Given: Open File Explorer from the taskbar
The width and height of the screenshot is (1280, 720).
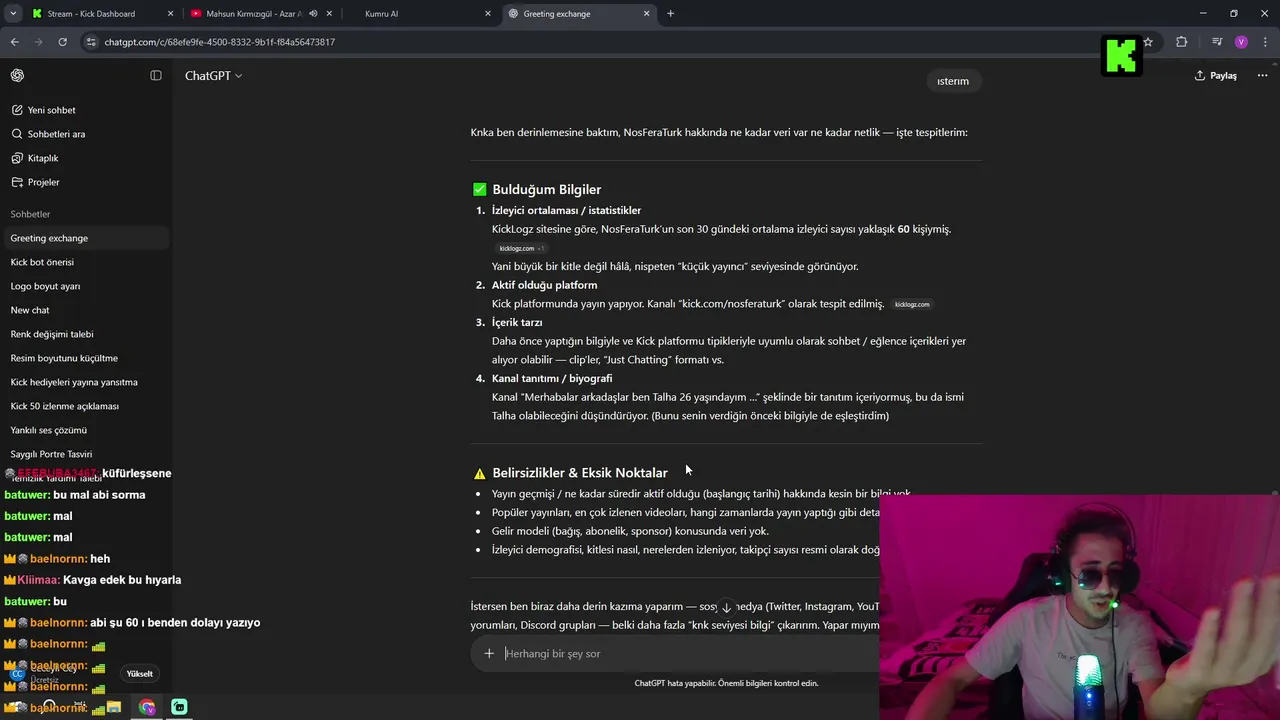Looking at the screenshot, I should click(x=114, y=707).
